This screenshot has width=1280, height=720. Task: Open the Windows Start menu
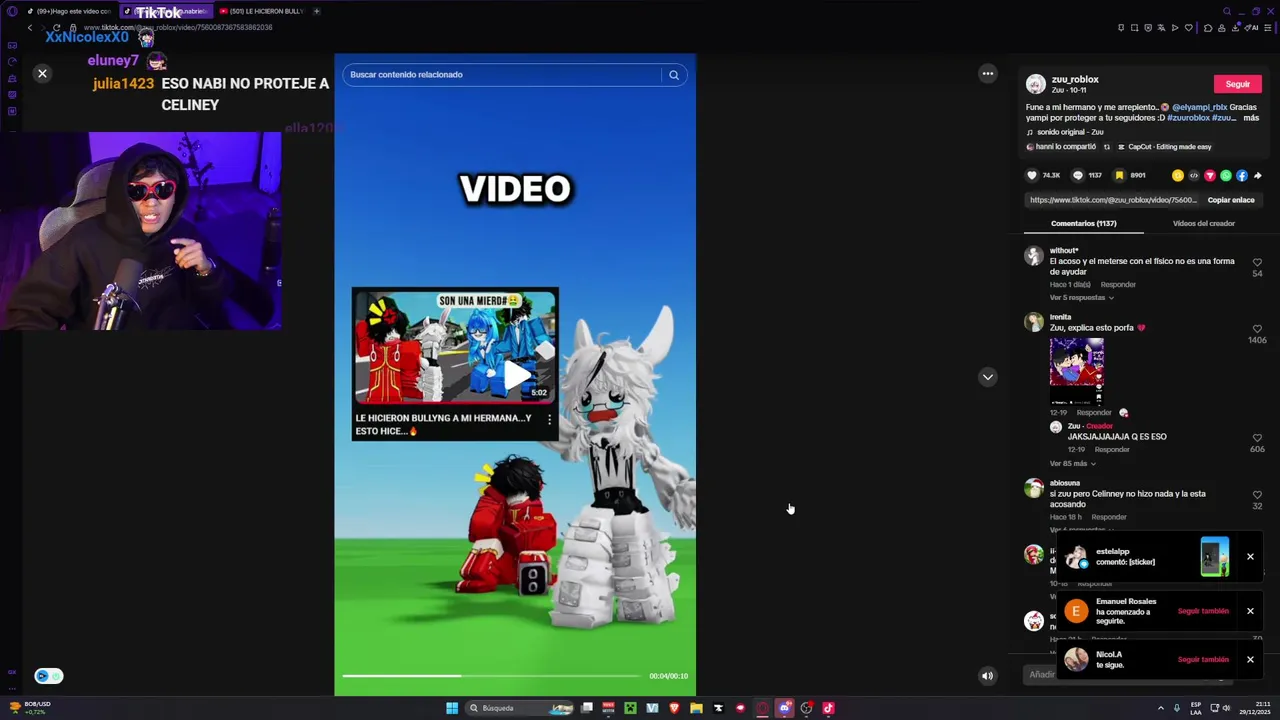click(452, 708)
